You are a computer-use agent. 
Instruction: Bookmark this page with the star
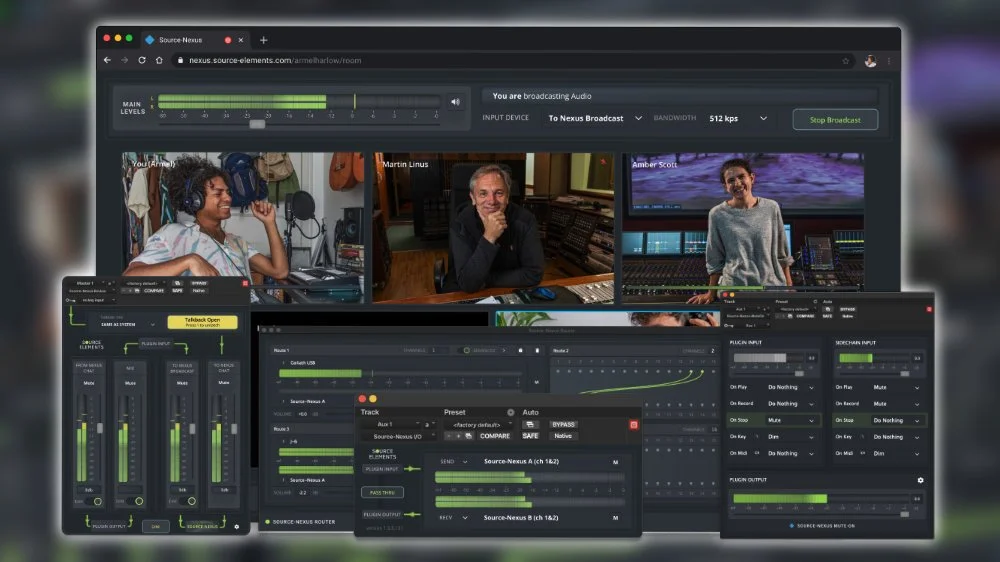pyautogui.click(x=846, y=61)
